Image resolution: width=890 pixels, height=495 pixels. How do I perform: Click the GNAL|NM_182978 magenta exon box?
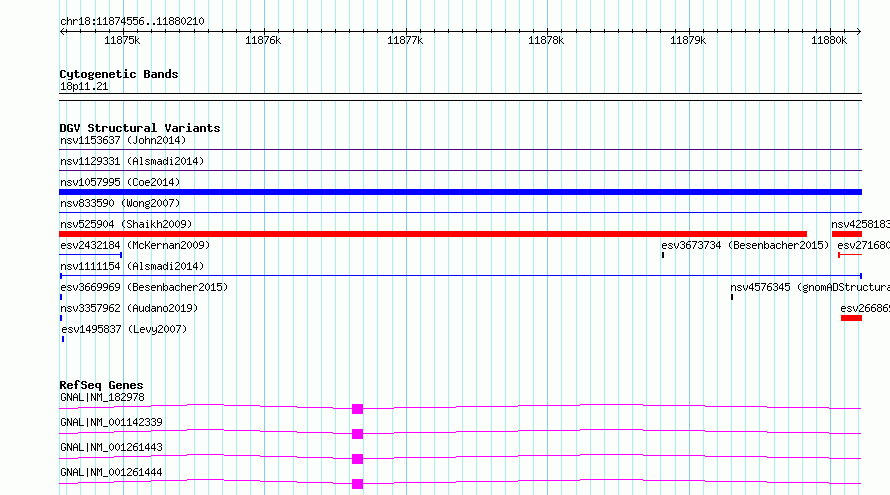pos(358,409)
